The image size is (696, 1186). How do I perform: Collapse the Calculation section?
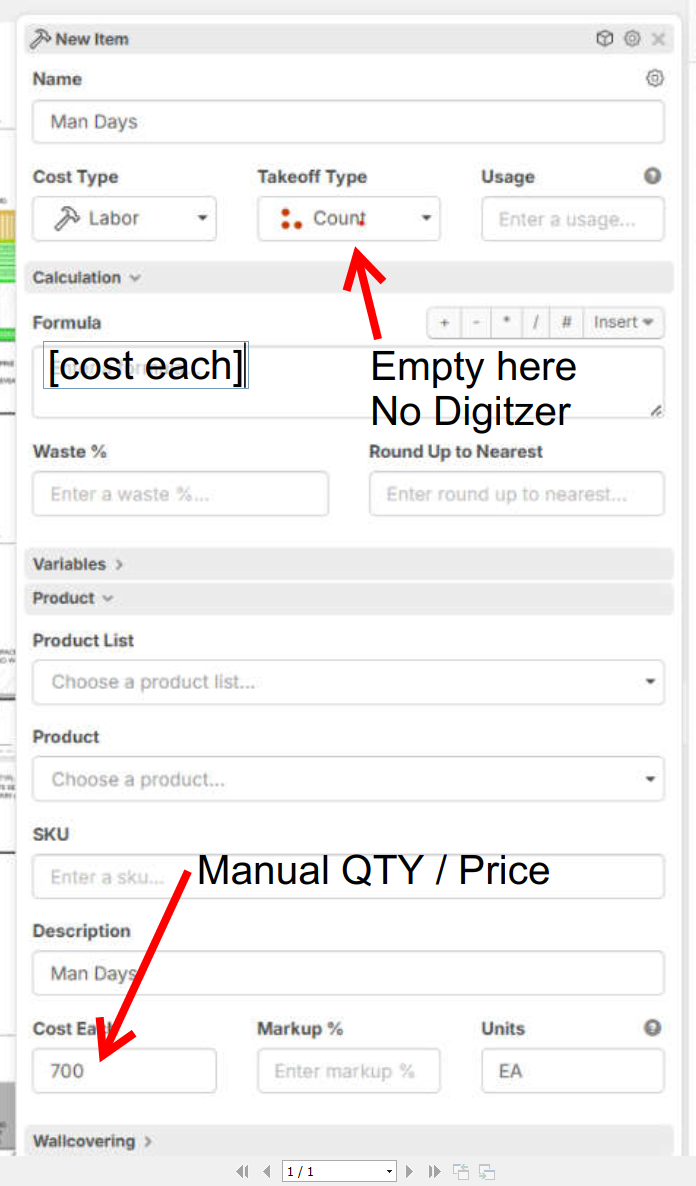point(86,278)
